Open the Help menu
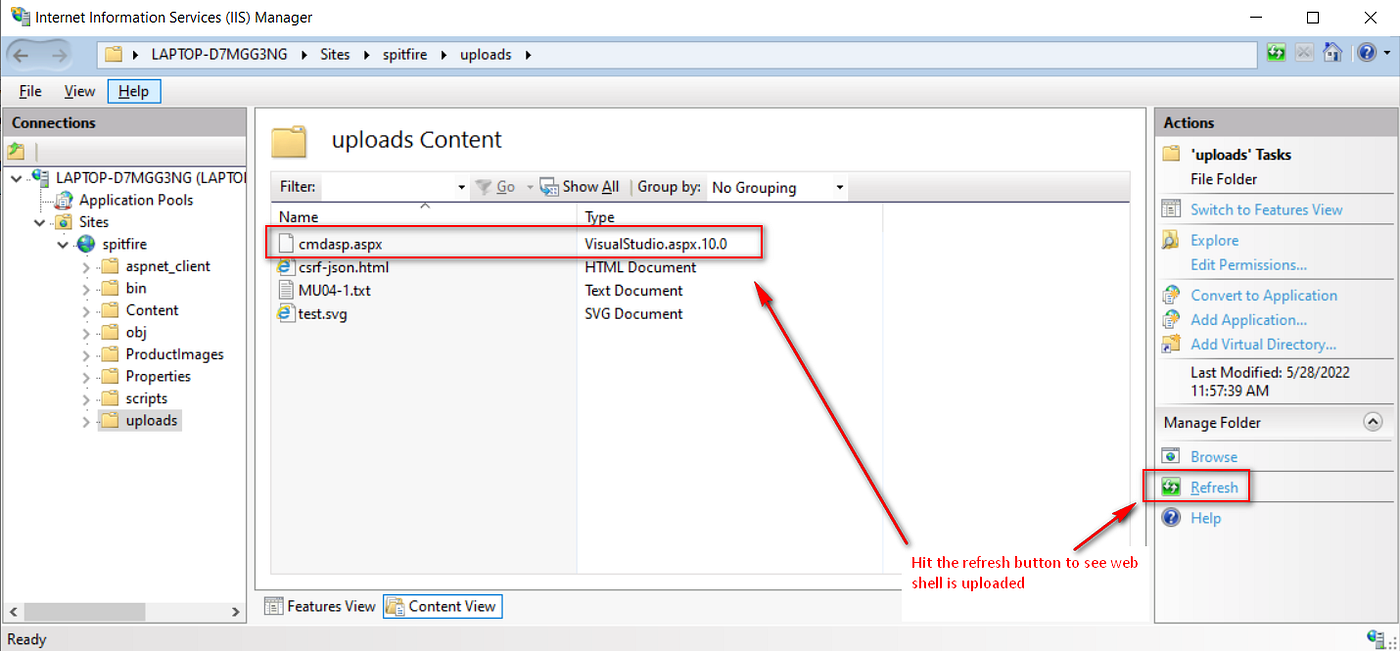 click(x=133, y=91)
